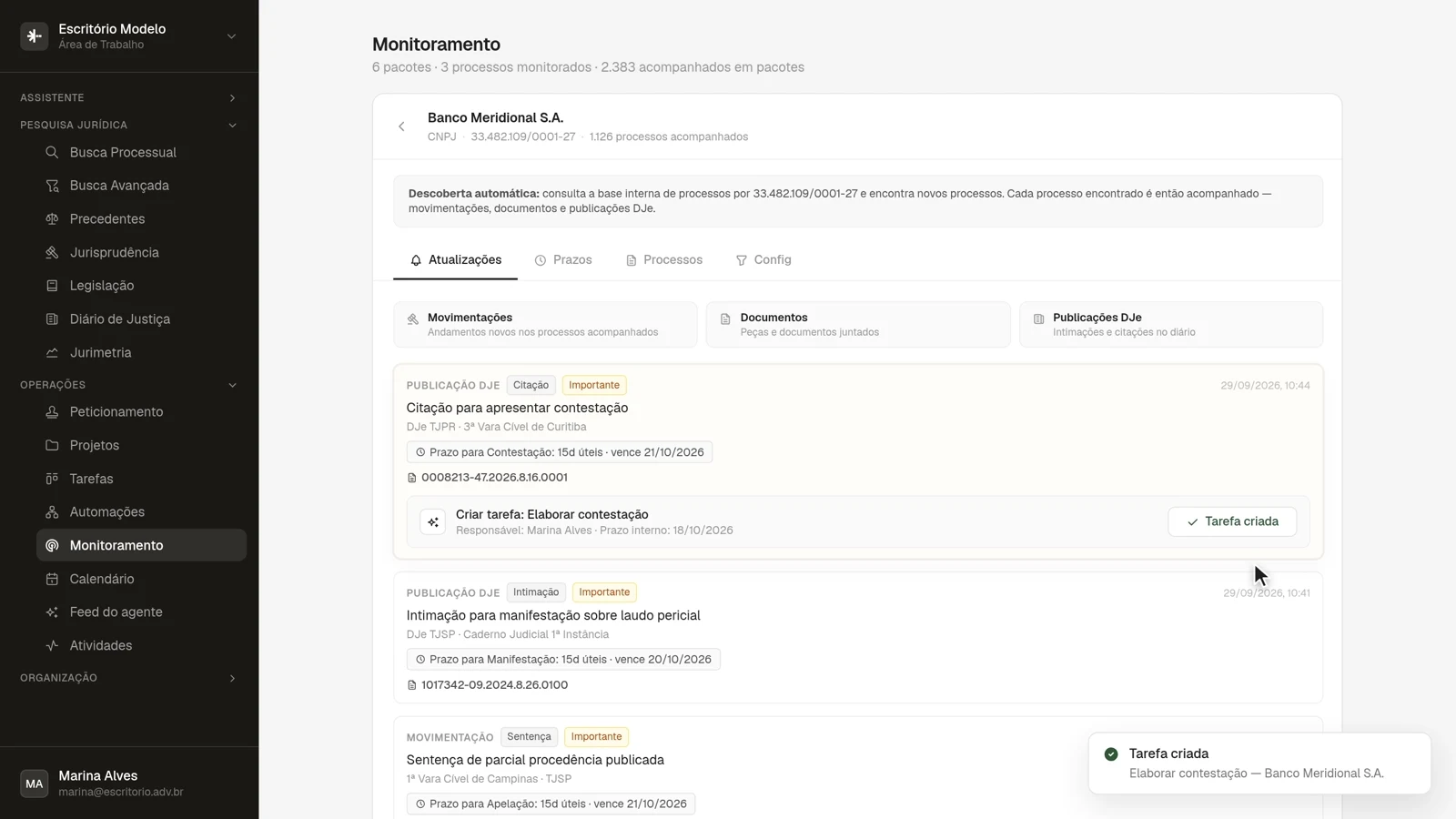The width and height of the screenshot is (1456, 819).
Task: Open Marina Alves user profile
Action: tap(128, 784)
